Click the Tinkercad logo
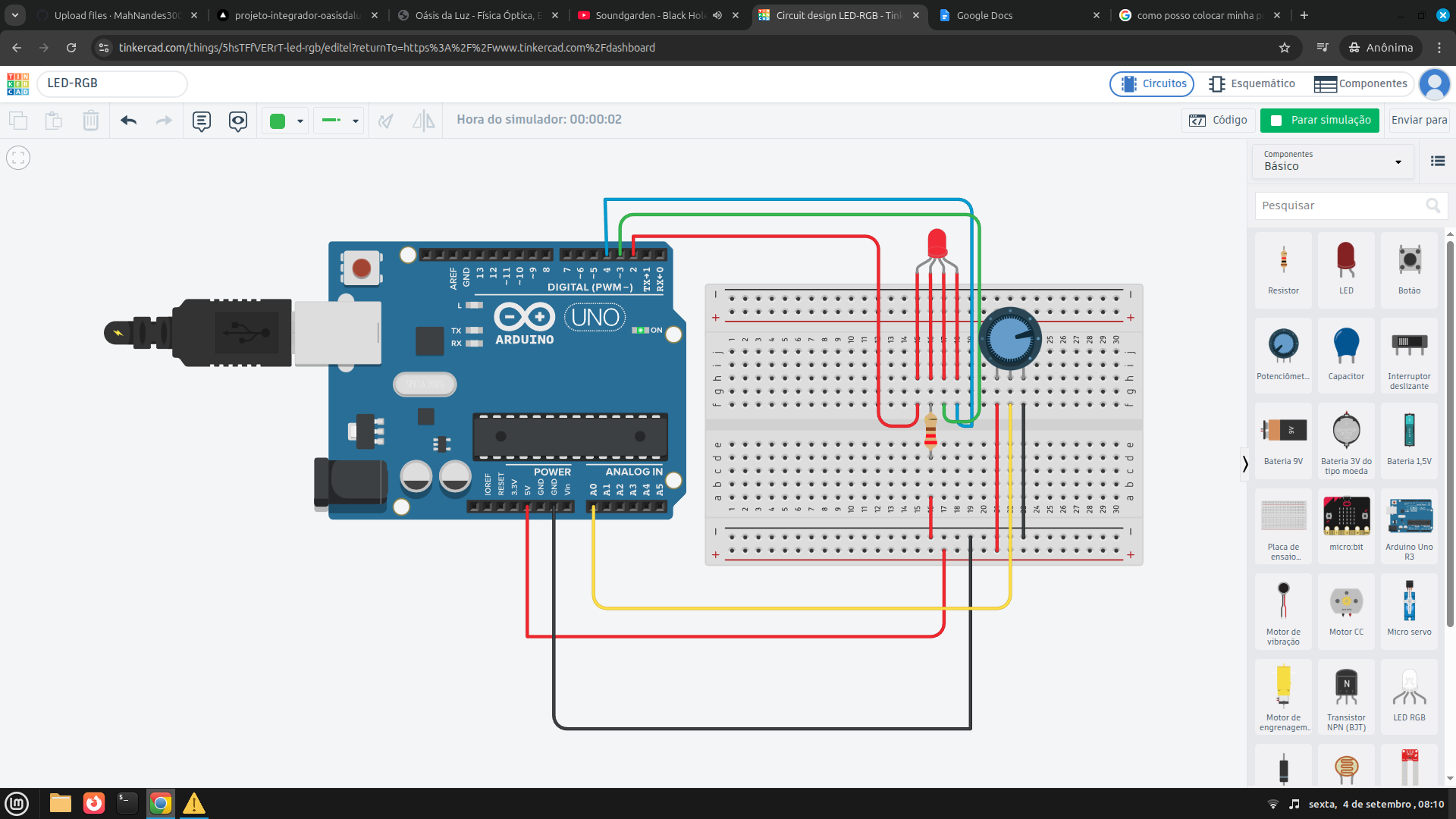 click(18, 83)
